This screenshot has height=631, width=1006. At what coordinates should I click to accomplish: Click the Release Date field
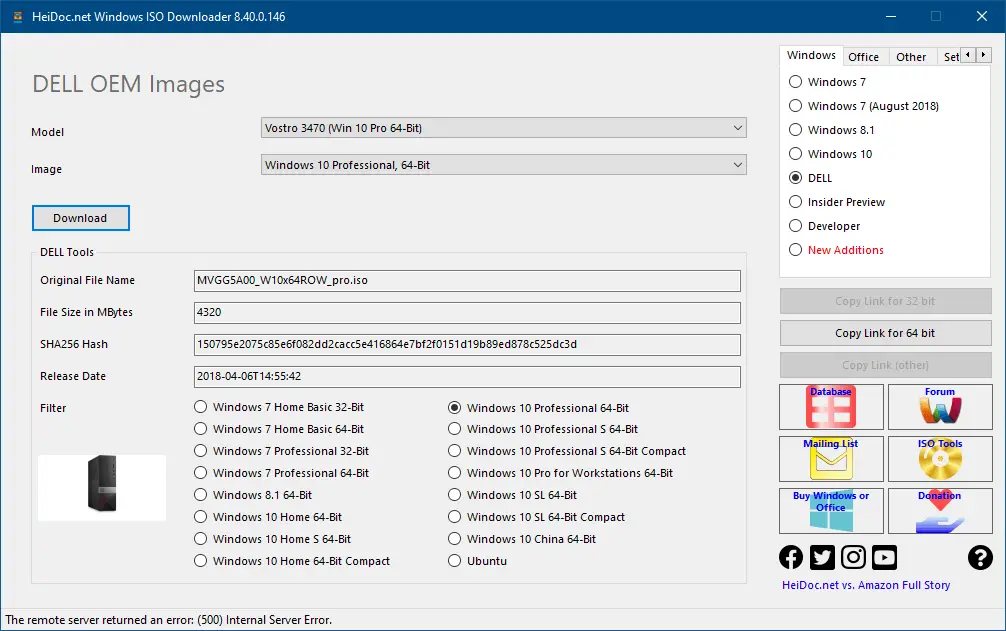[x=467, y=377]
